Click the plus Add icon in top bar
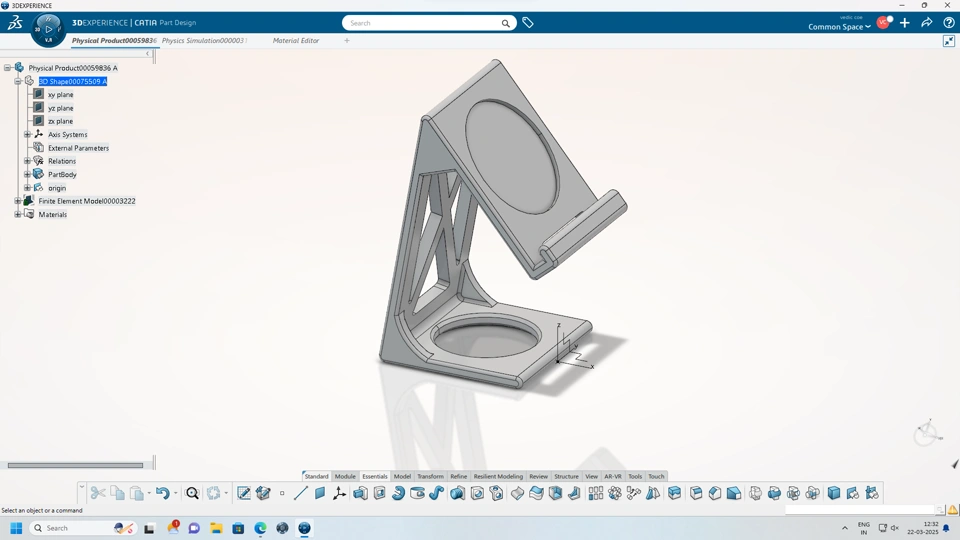The image size is (960, 540). 905,23
